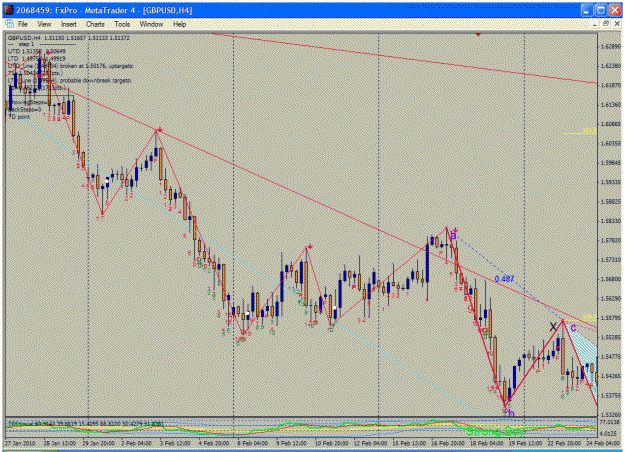Click the purple 'b' wave label
The image size is (625, 452).
[512, 414]
